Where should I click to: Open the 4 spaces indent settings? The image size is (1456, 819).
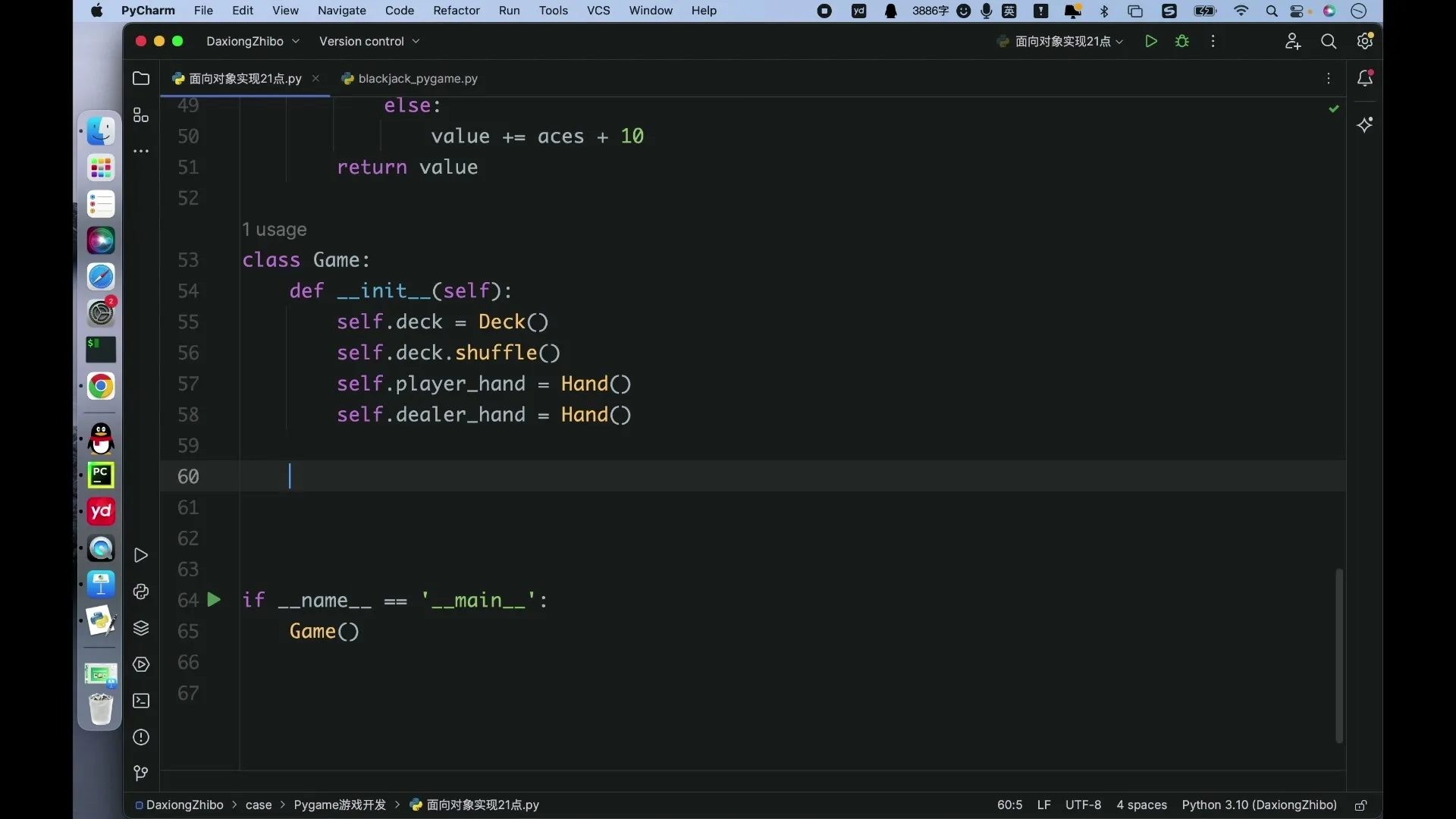(1141, 805)
